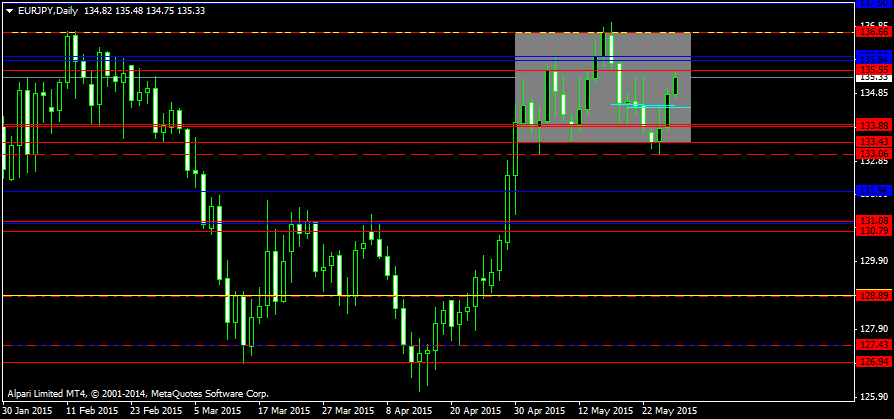
Task: Click the 20 Apr 2015 date label
Action: pos(476,410)
